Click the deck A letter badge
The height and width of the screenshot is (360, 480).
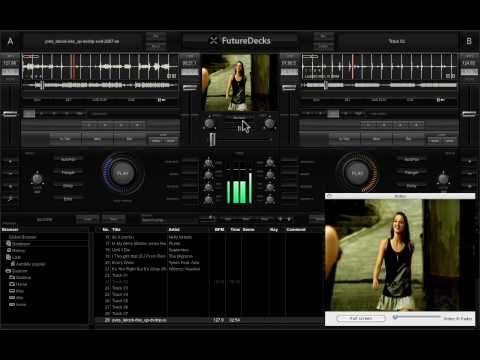(10, 41)
